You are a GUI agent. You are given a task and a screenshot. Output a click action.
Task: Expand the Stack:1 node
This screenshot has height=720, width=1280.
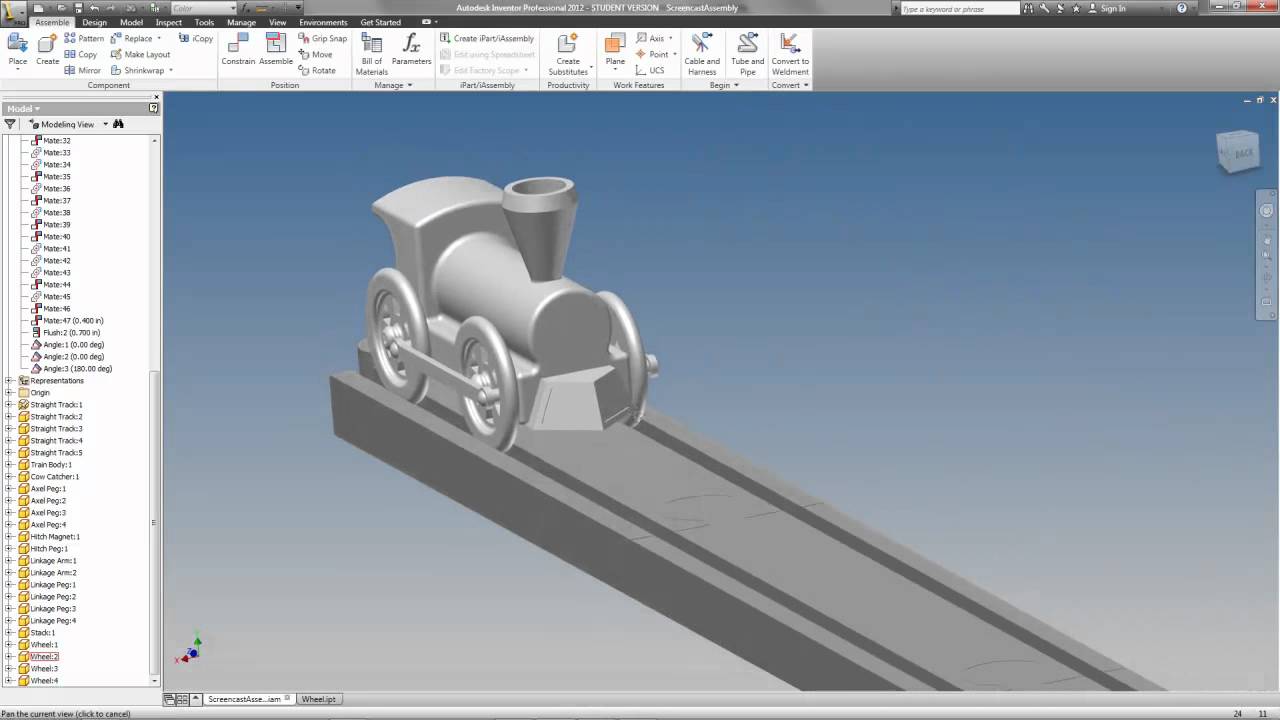(10, 632)
